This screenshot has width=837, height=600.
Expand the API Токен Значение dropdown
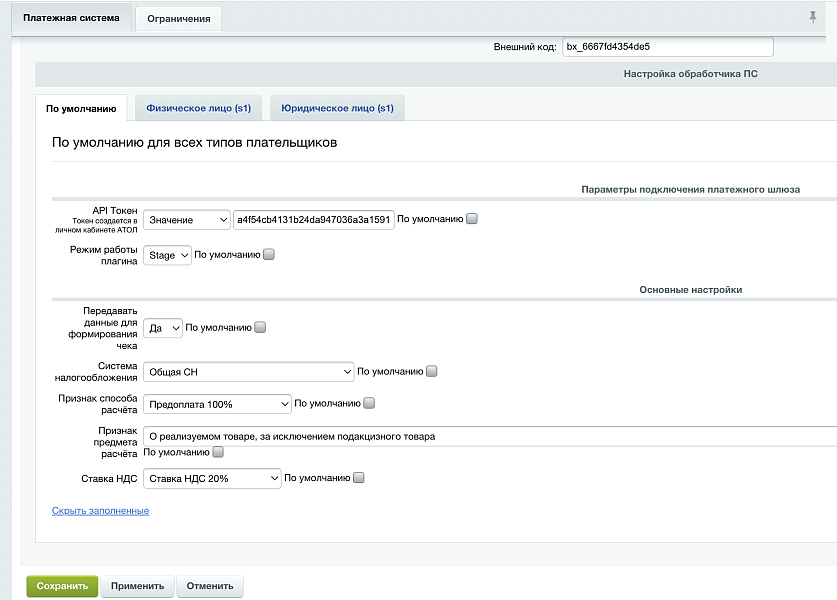187,219
